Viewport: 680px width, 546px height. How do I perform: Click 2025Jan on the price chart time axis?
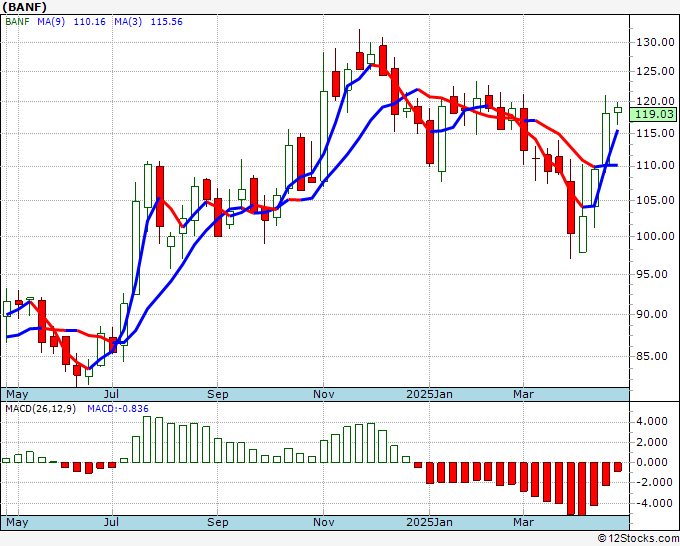pyautogui.click(x=429, y=394)
